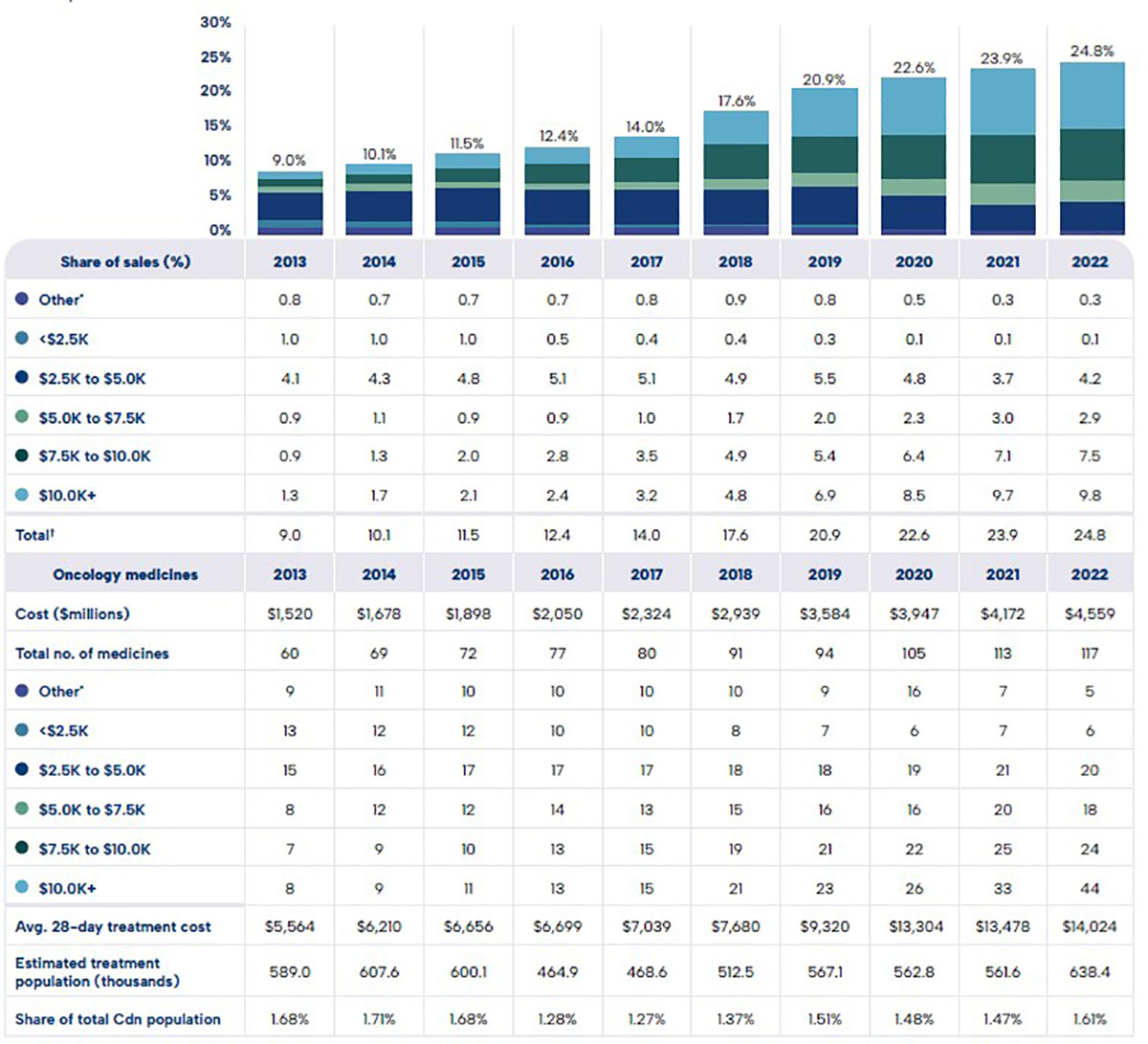1148x1044 pixels.
Task: Select the 2022 bar's light blue top segment
Action: (1092, 96)
